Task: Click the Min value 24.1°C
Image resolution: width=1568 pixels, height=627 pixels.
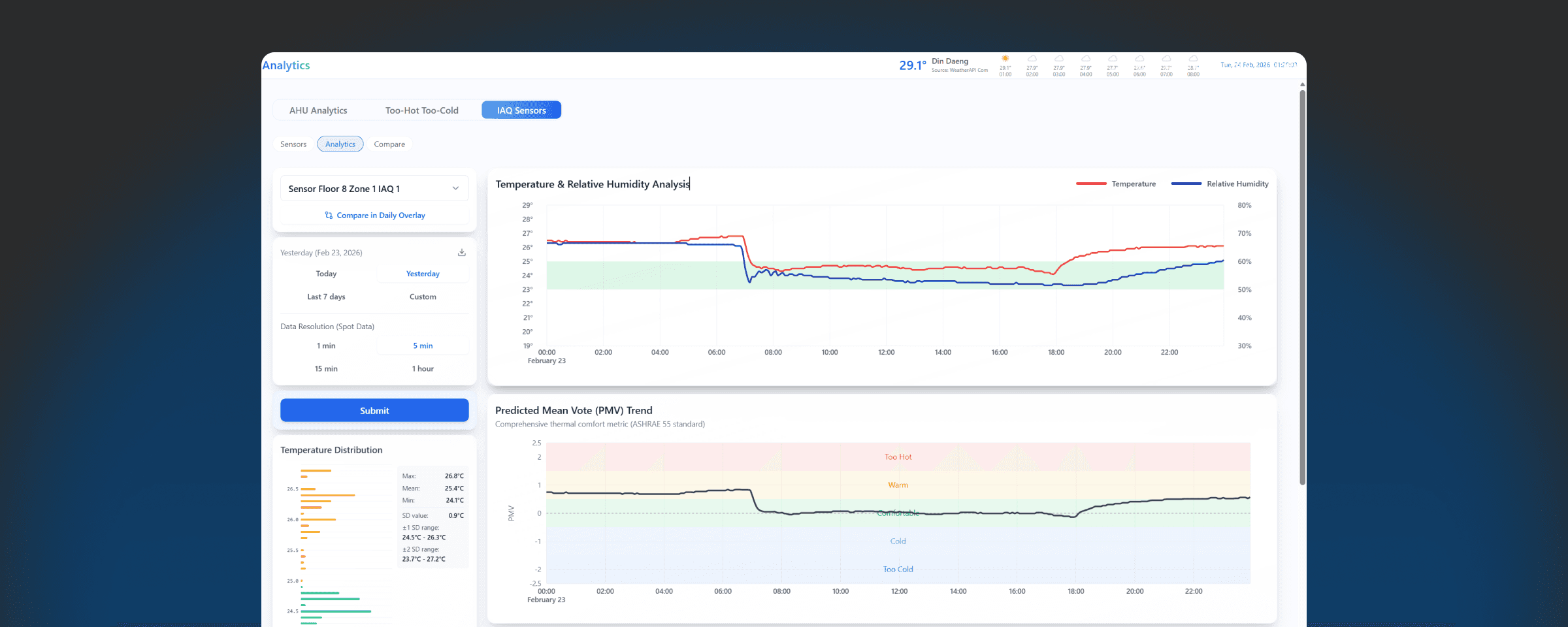Action: pos(455,500)
